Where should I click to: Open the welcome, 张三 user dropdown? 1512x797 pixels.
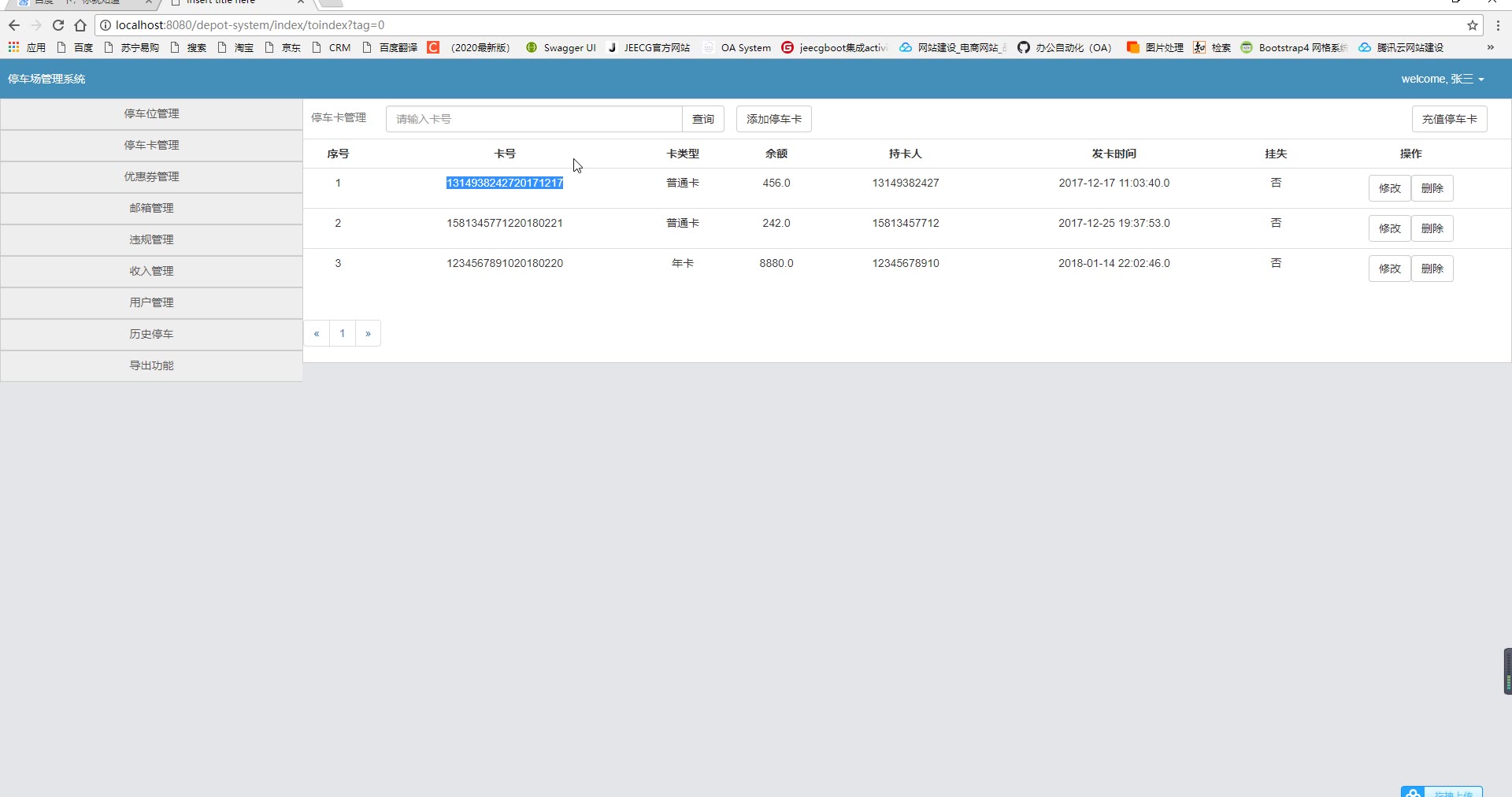pyautogui.click(x=1443, y=79)
